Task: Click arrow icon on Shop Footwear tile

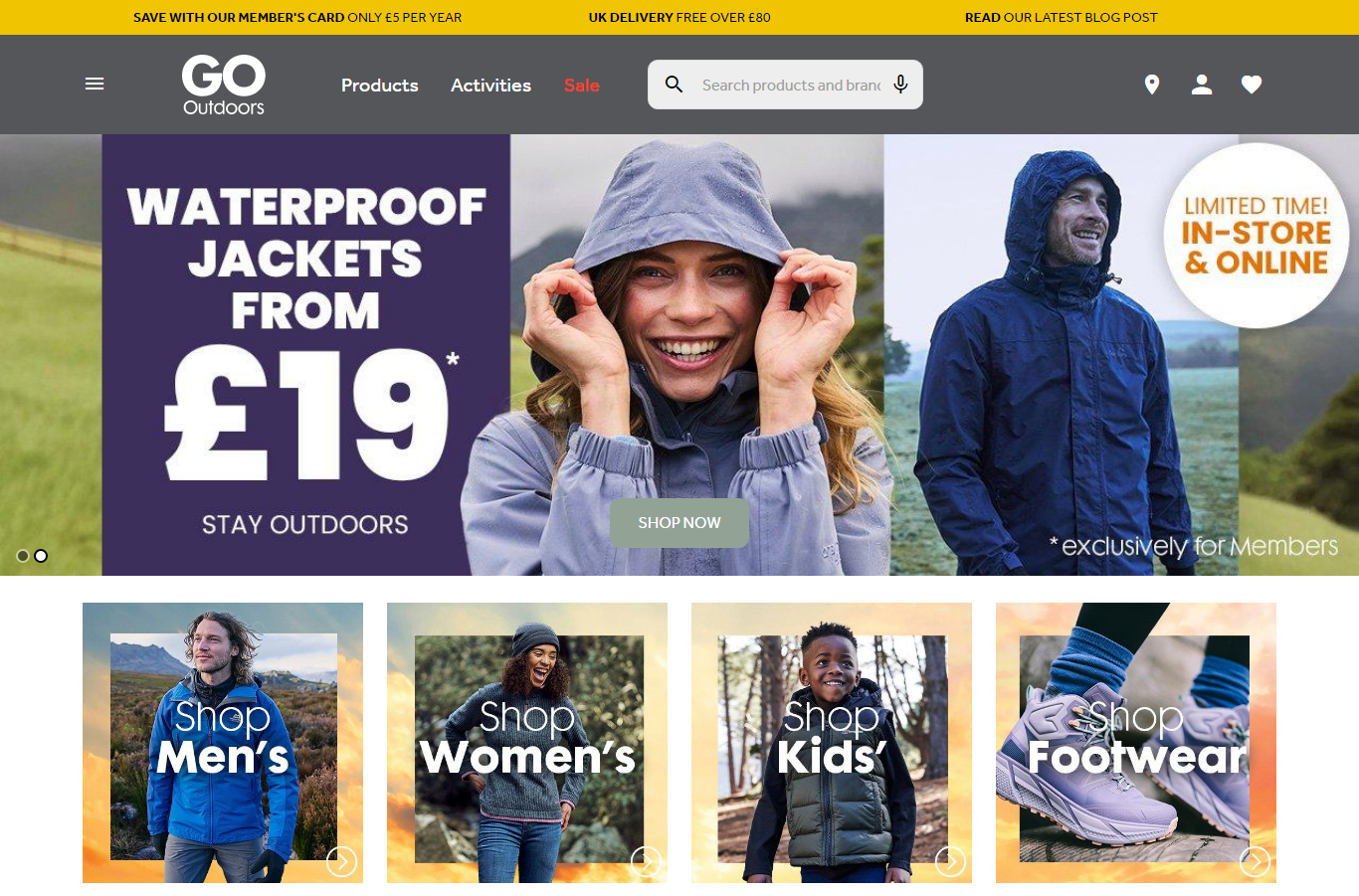Action: 1255,861
